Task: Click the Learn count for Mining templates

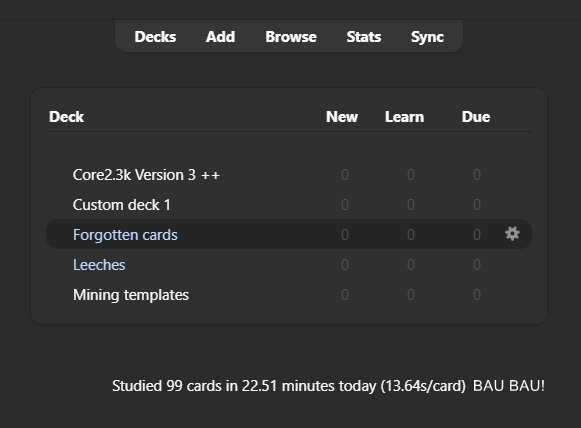Action: (411, 295)
